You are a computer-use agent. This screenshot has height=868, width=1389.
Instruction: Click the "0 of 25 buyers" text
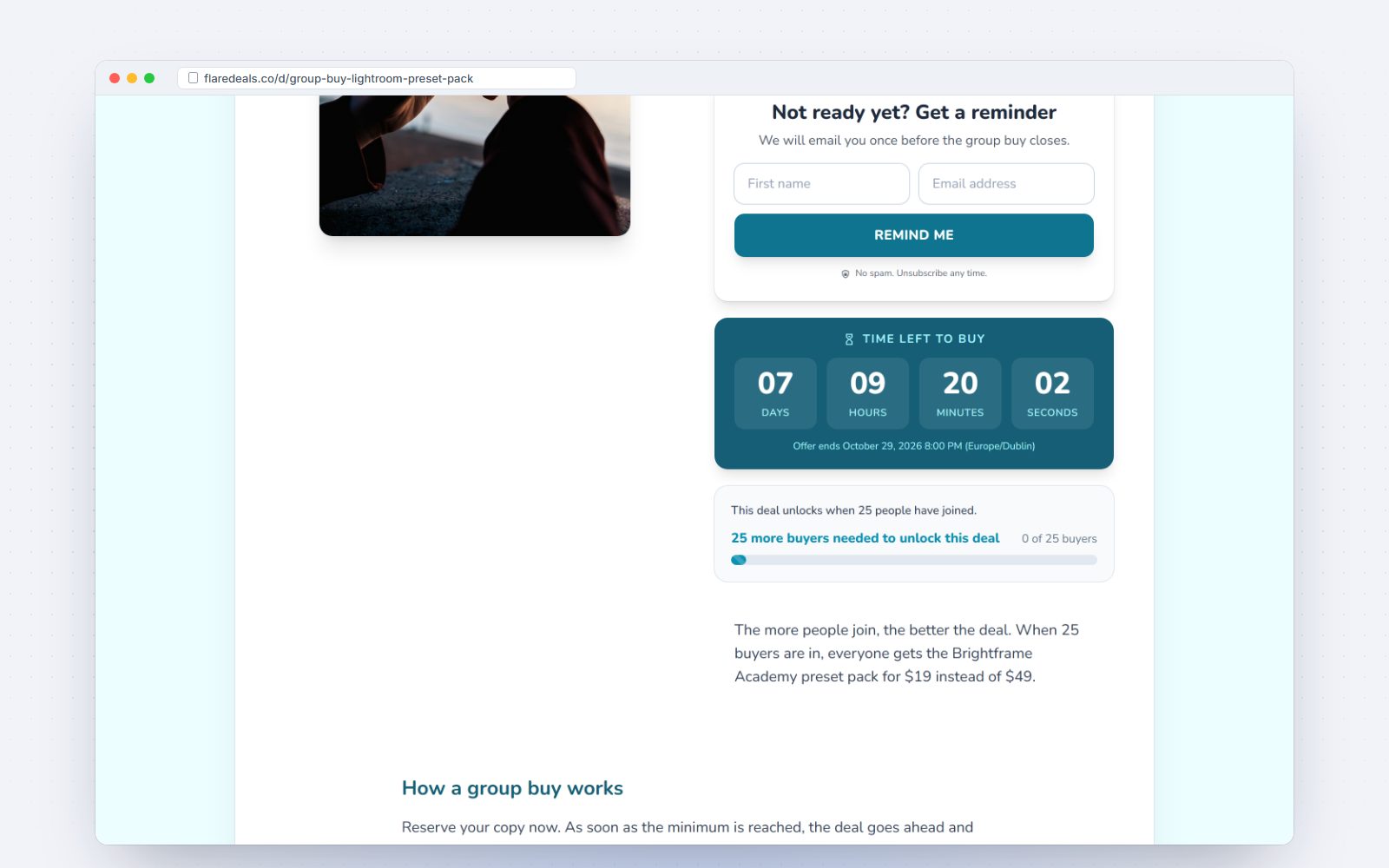[1059, 539]
